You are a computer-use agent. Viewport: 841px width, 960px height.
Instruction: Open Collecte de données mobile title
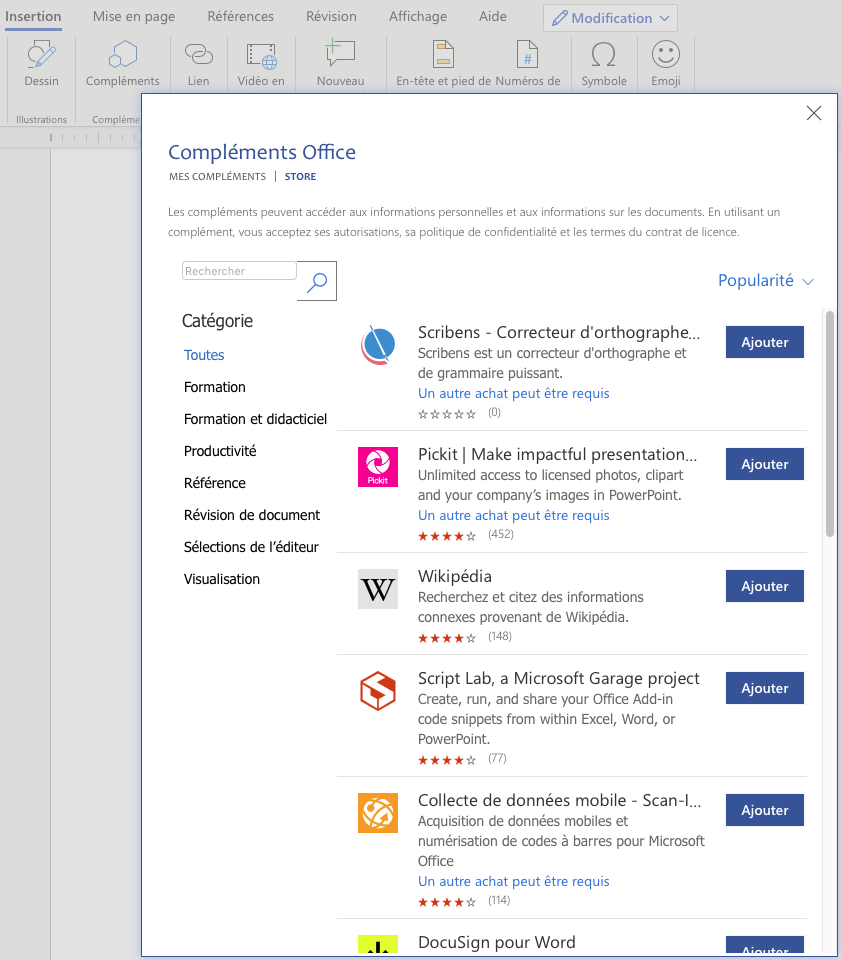(x=559, y=800)
